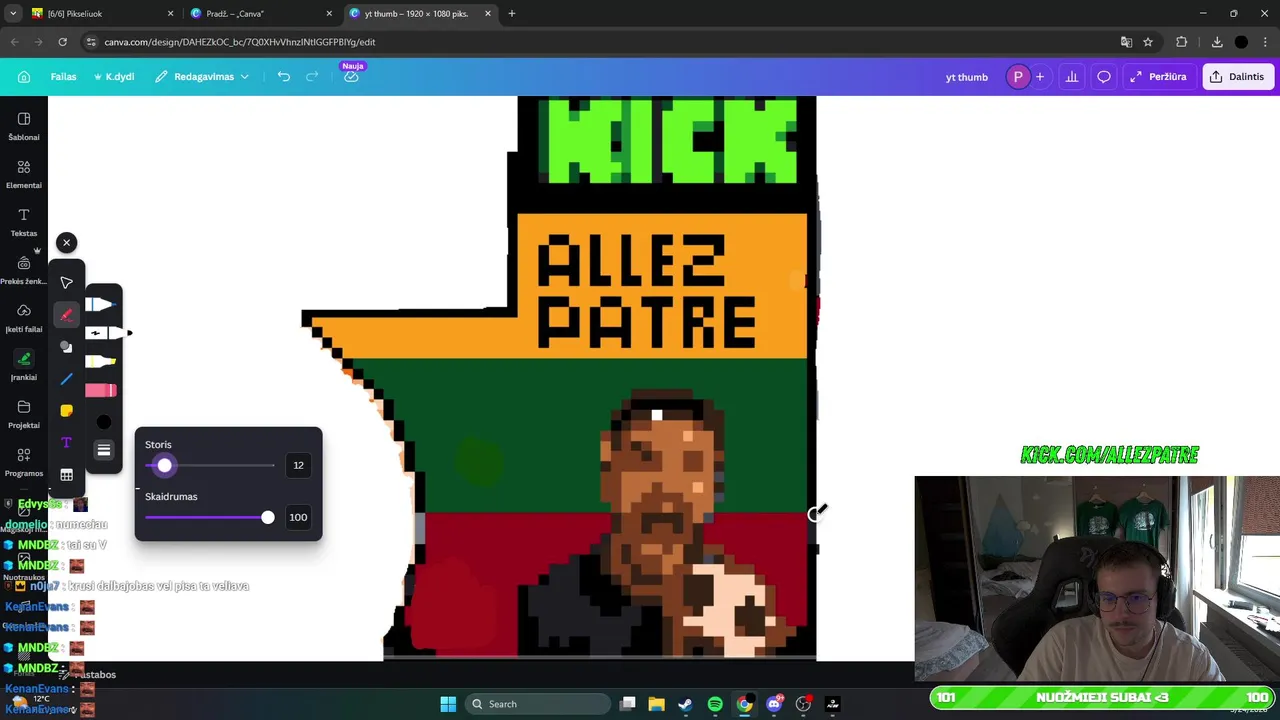1280x720 pixels.
Task: Expand the browser tab search dropdown
Action: pyautogui.click(x=13, y=14)
